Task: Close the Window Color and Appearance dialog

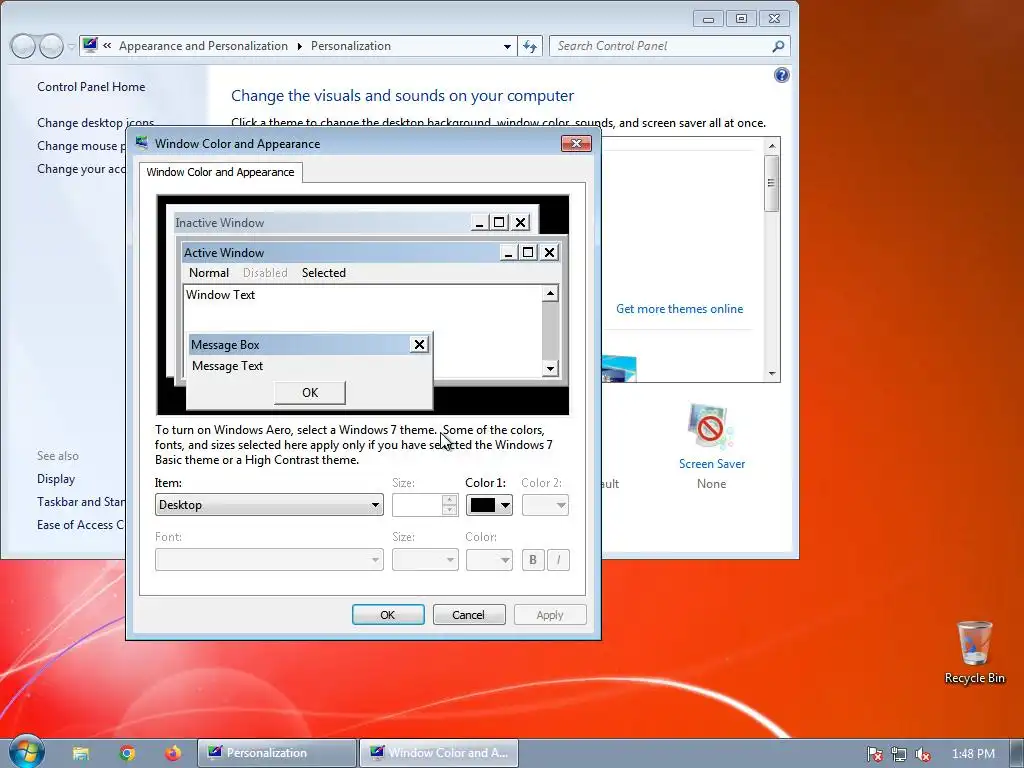Action: pos(576,143)
